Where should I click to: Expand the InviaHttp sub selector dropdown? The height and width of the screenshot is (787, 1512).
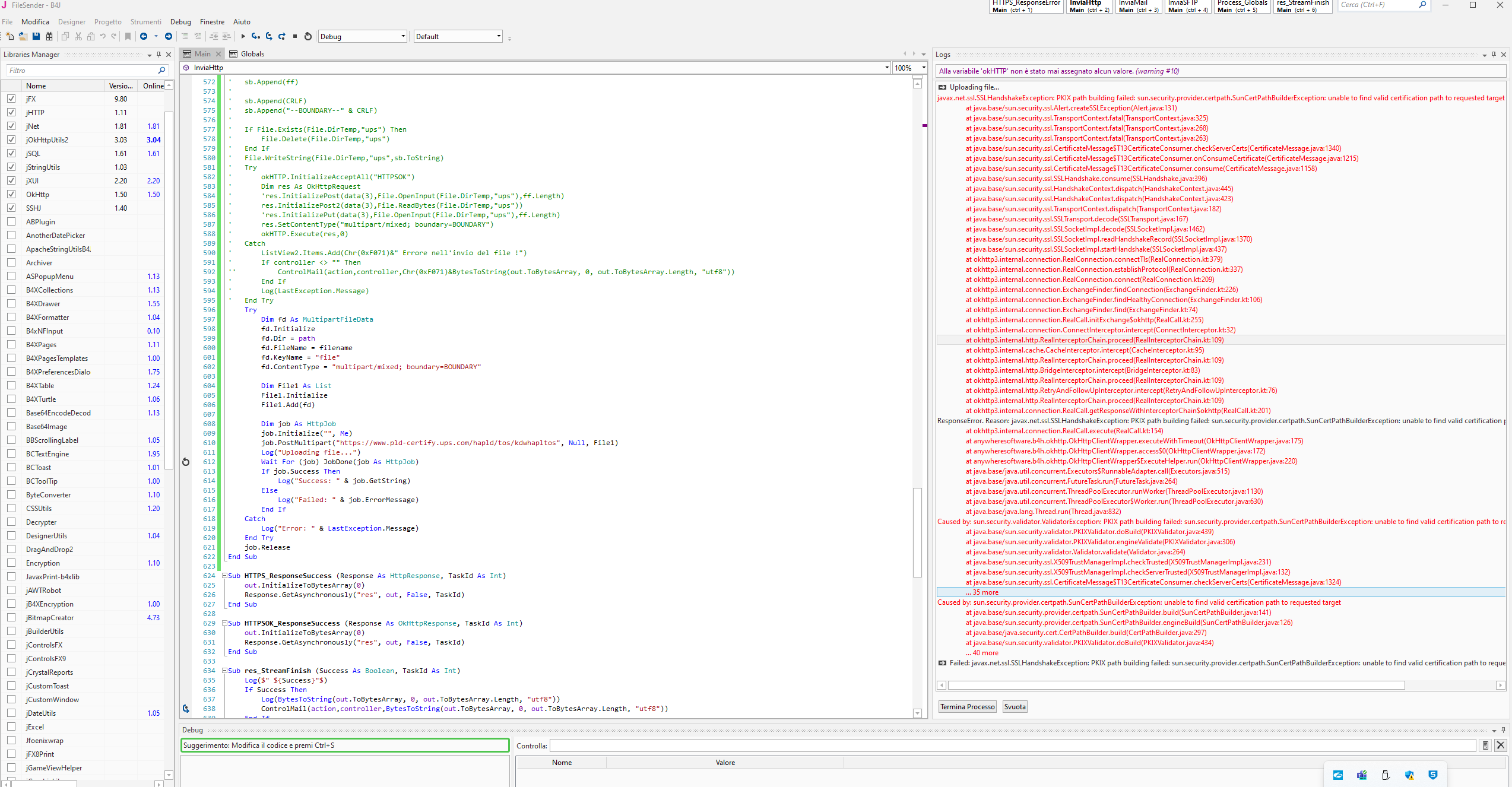point(887,68)
